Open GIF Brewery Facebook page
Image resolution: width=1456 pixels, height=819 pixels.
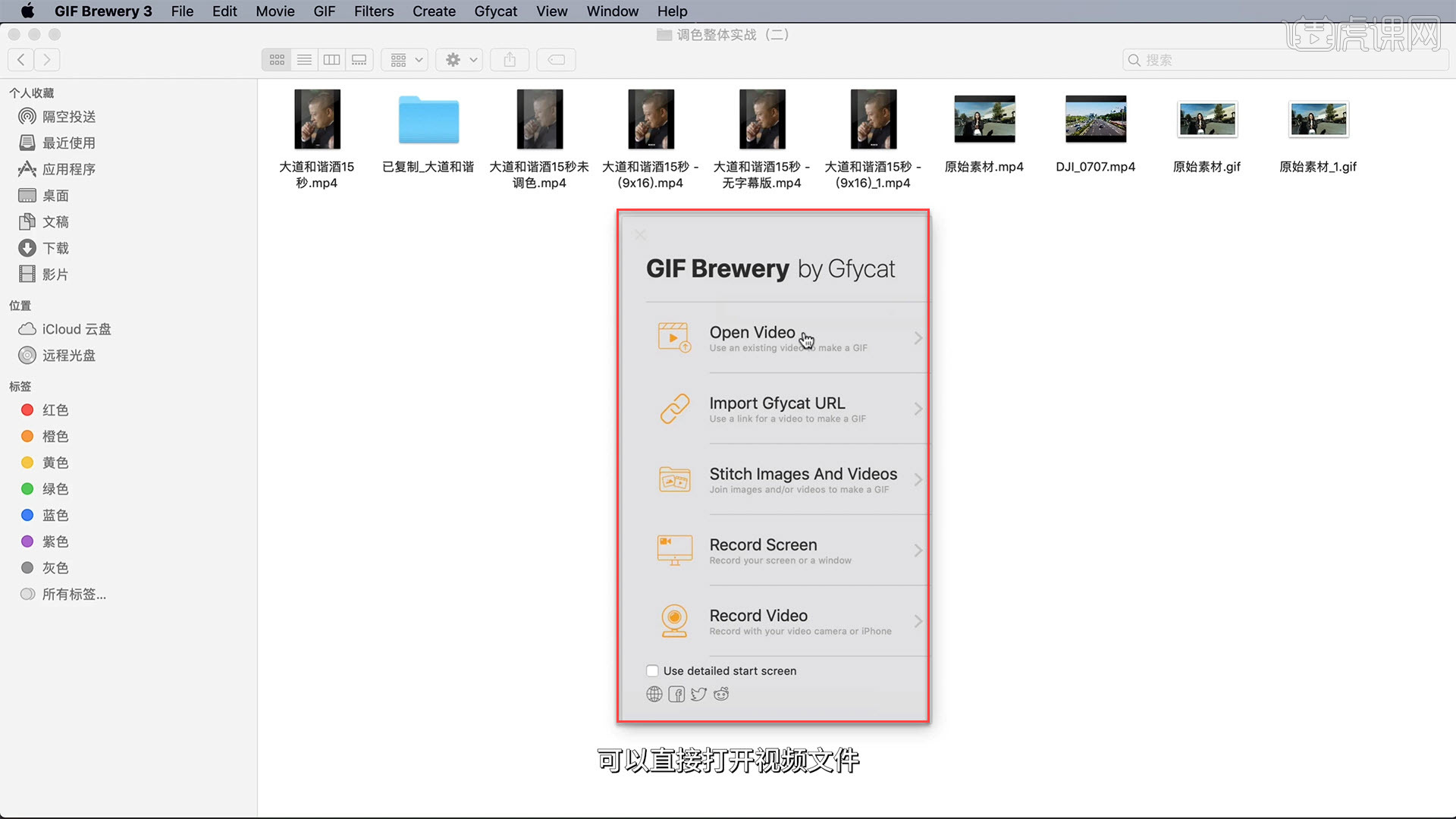pos(676,694)
